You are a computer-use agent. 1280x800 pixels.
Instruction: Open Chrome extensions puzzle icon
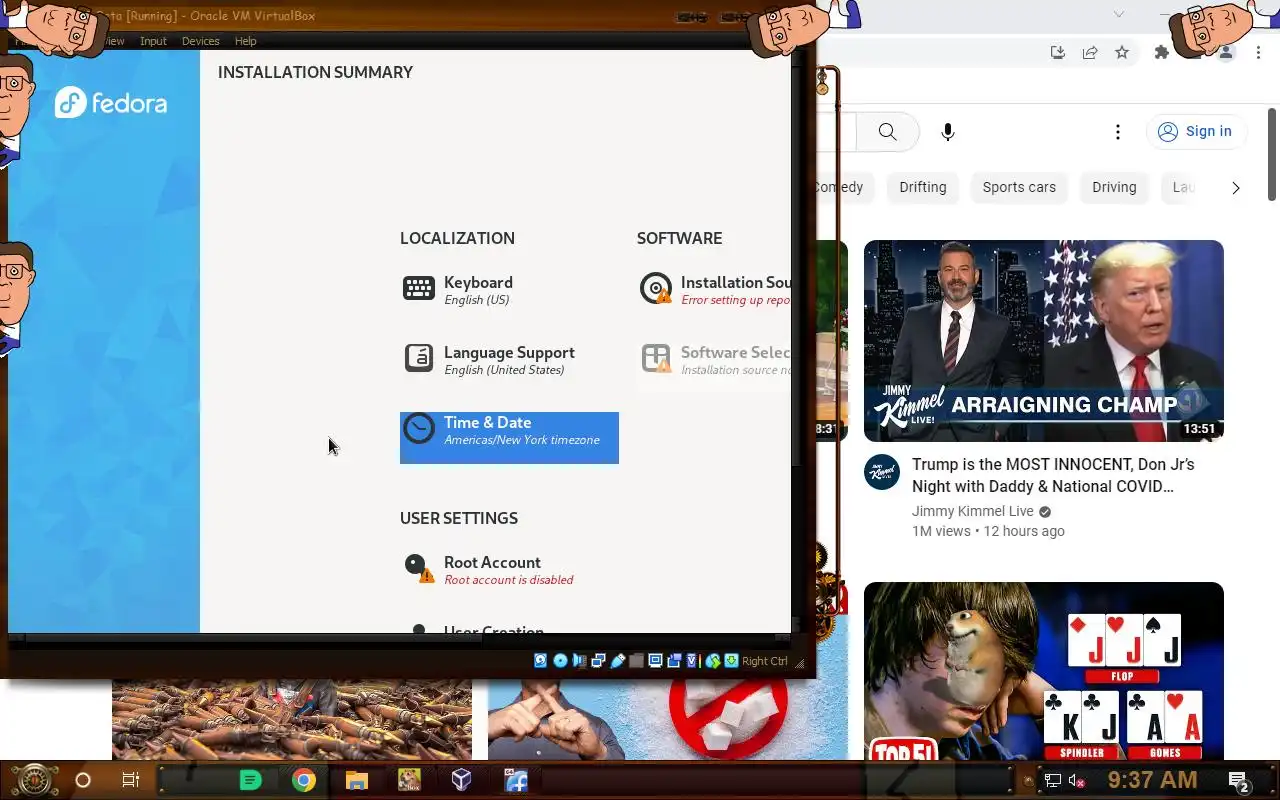1162,52
